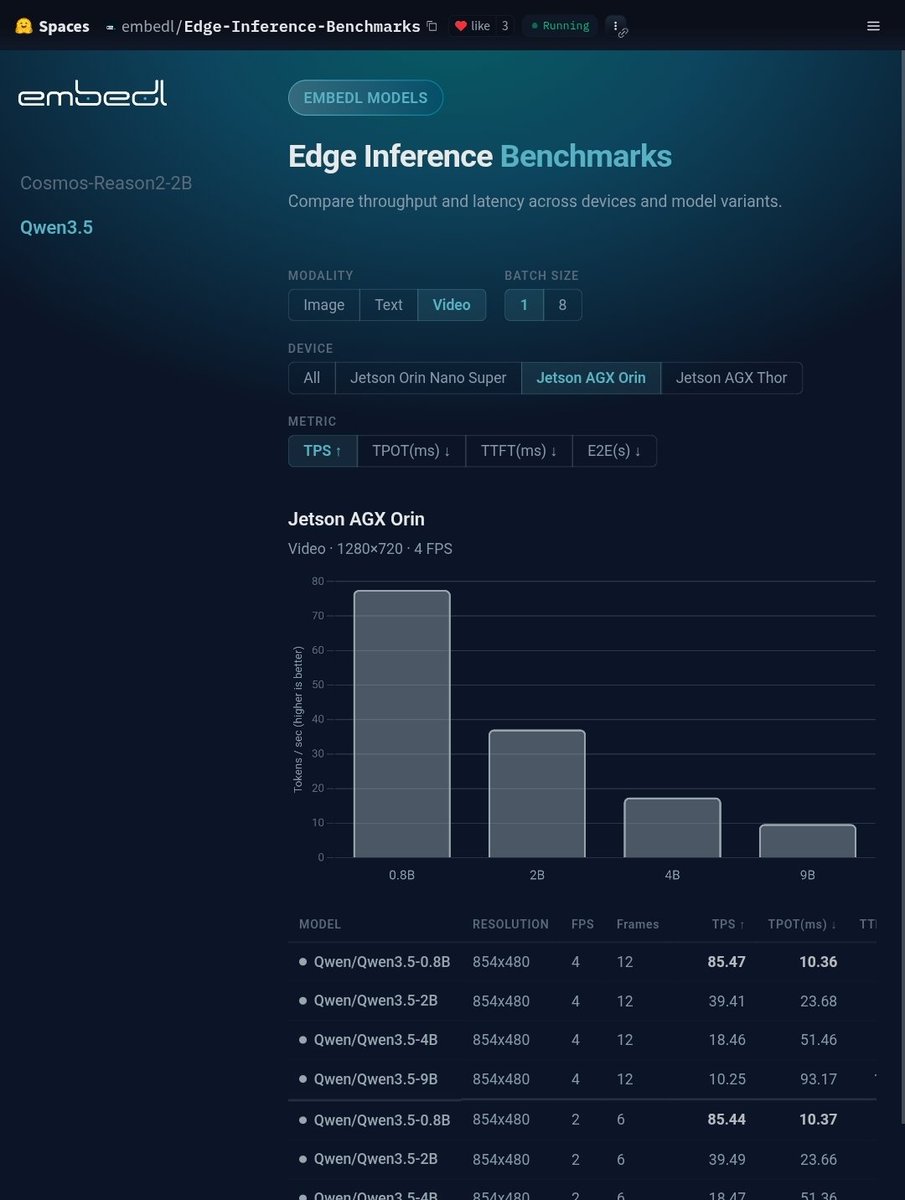Click Qwen/Qwen3.5-0.8B row with TPS 85.44

tap(582, 1120)
